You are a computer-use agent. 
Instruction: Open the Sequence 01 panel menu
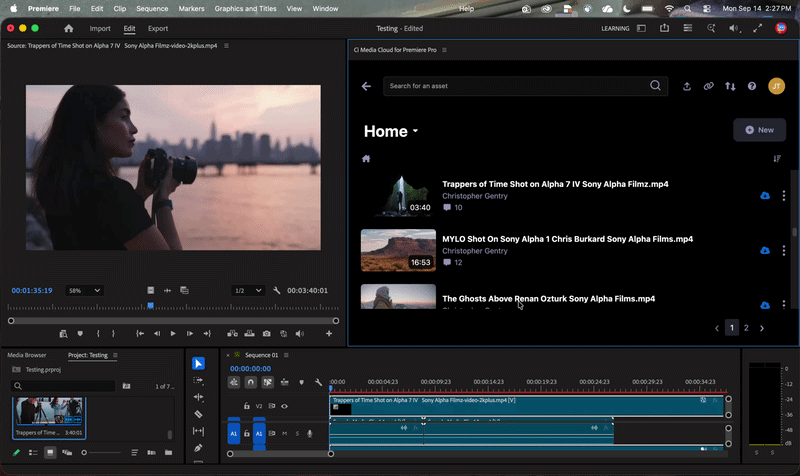(286, 355)
